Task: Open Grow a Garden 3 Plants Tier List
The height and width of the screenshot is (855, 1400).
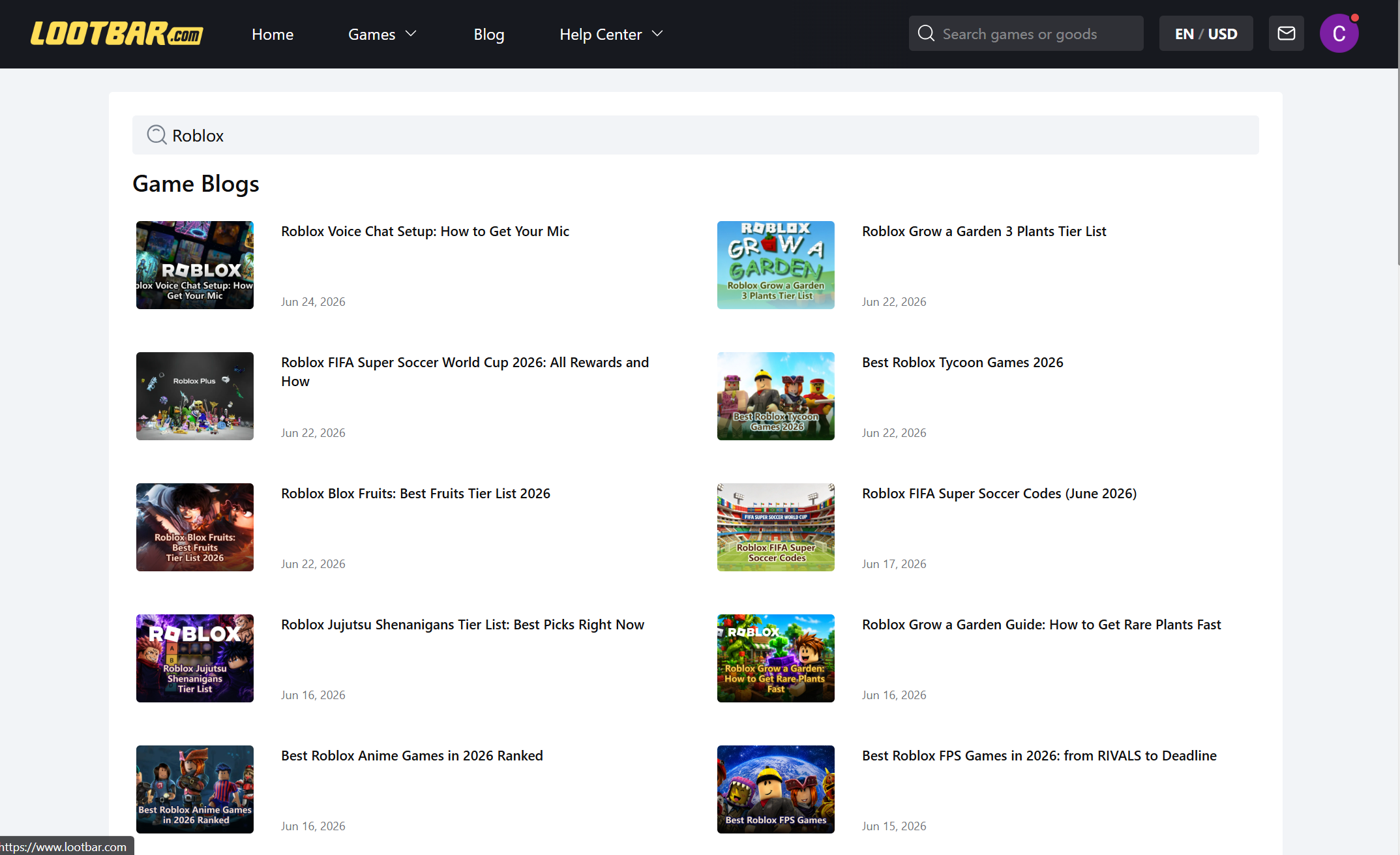Action: tap(984, 232)
